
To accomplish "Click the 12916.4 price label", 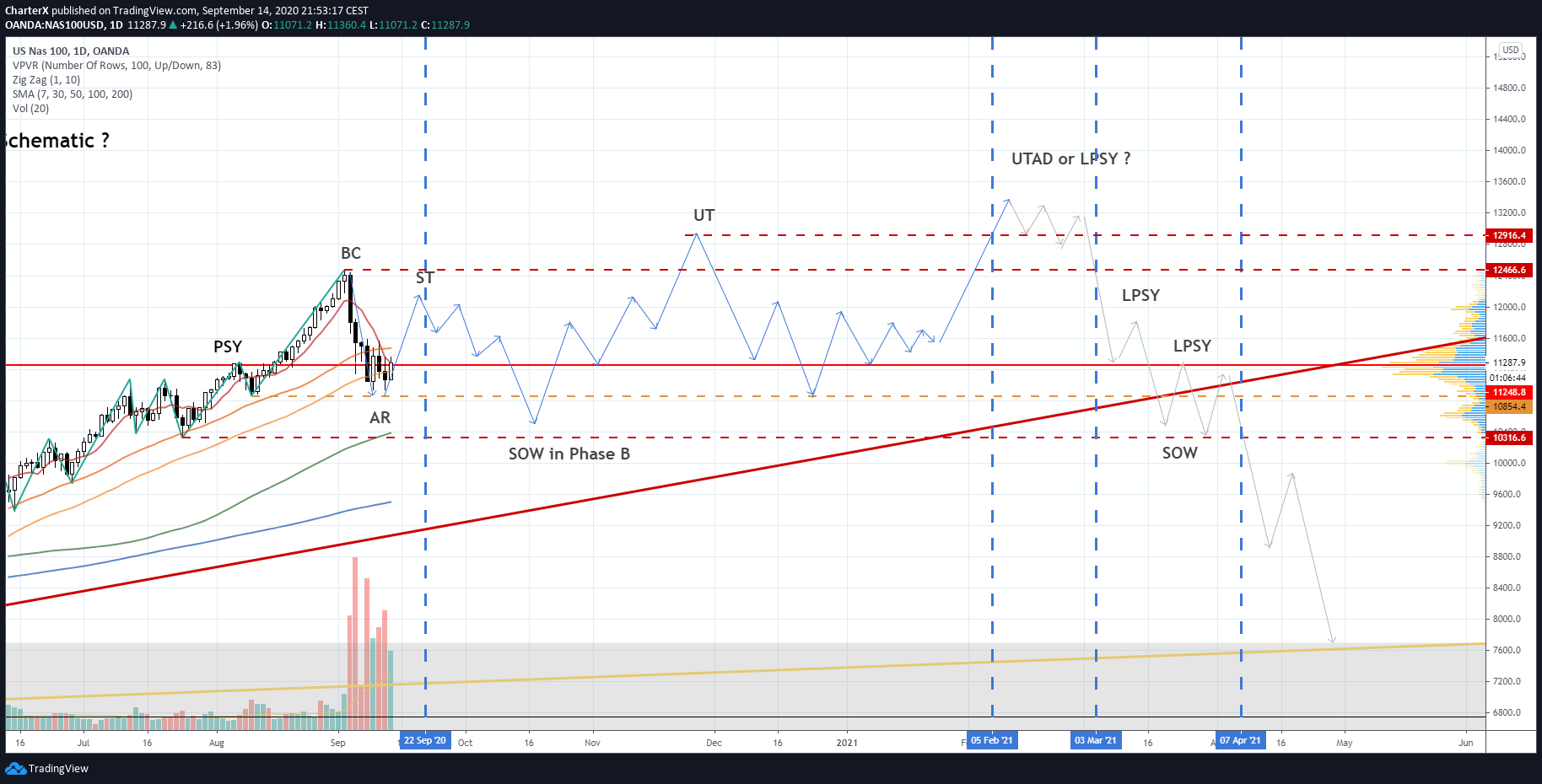I will pos(1509,236).
